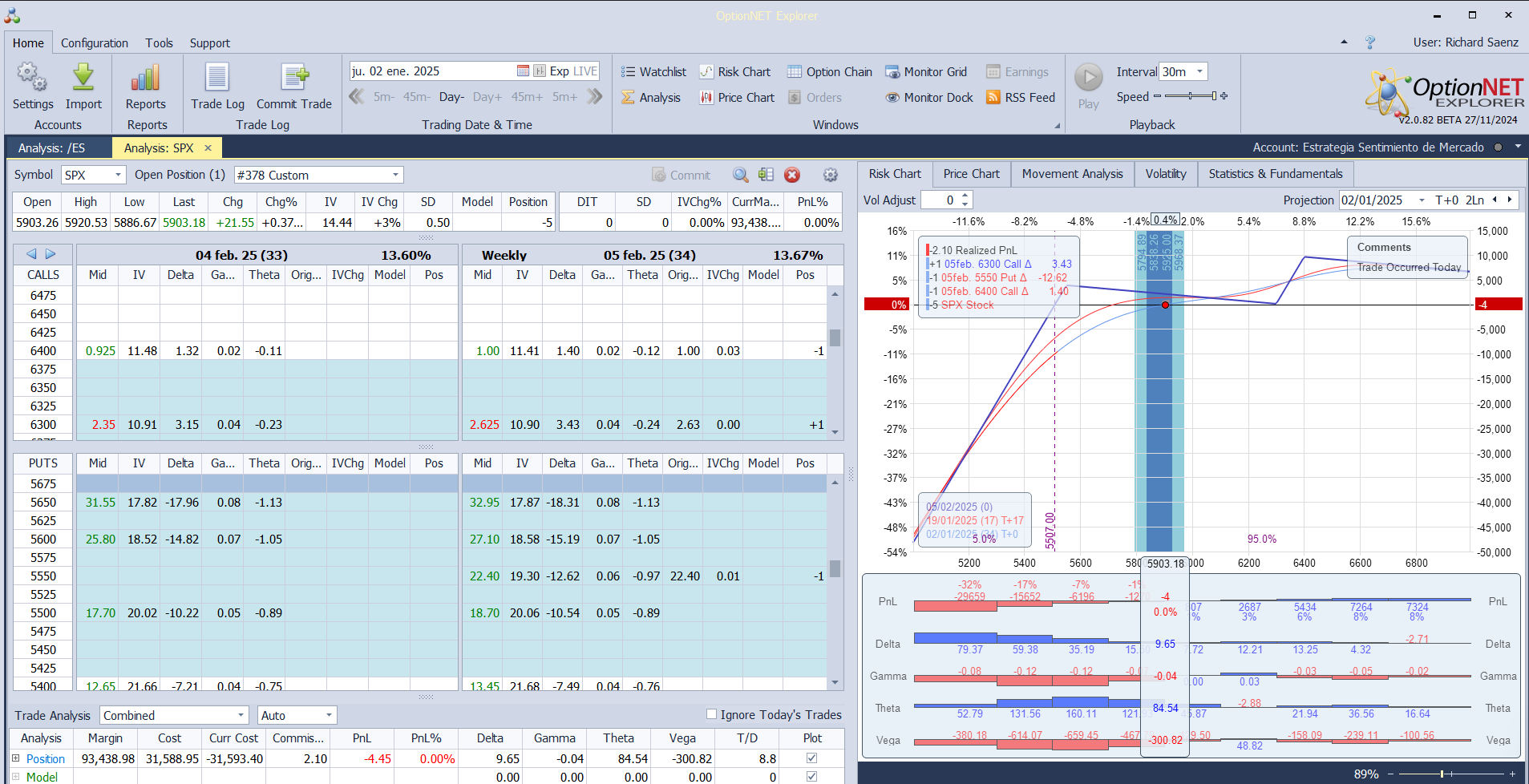Open the Risk Chart window

pos(735,72)
